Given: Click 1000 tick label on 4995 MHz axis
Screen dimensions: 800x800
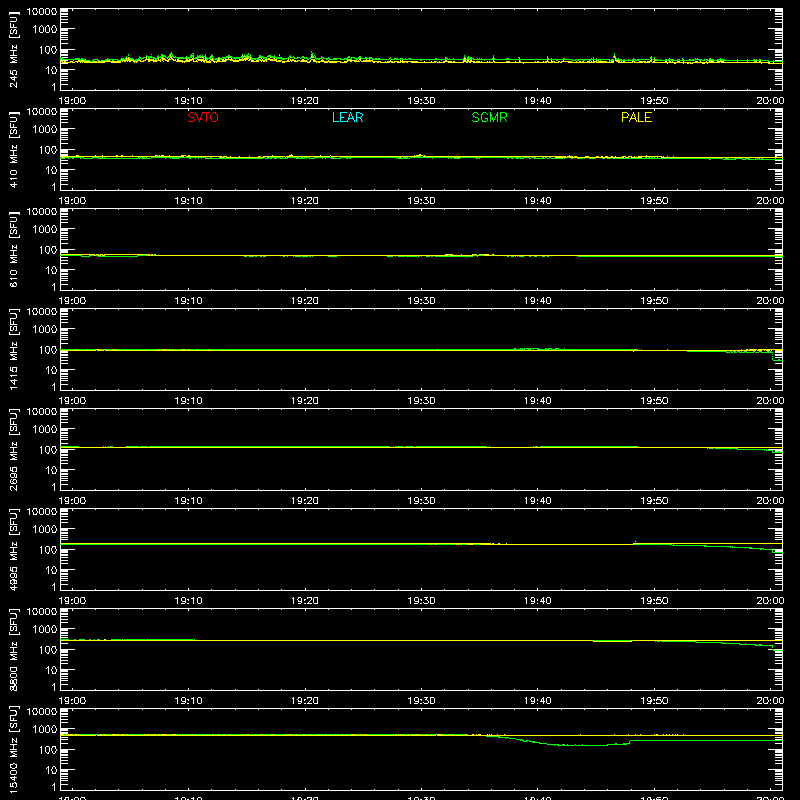Looking at the screenshot, I should coord(45,529).
